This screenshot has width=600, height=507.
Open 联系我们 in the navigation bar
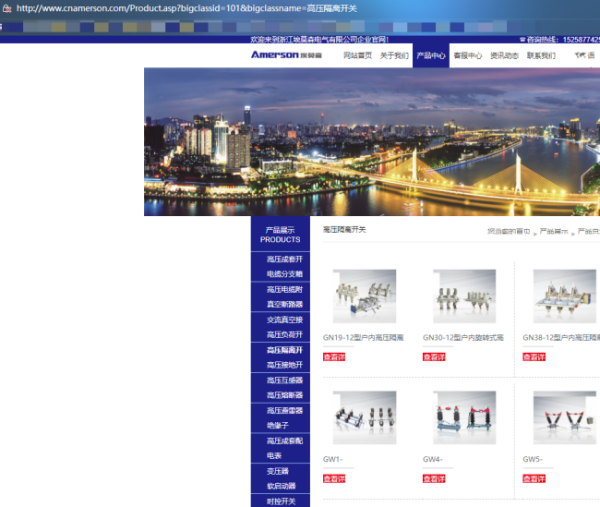[541, 56]
